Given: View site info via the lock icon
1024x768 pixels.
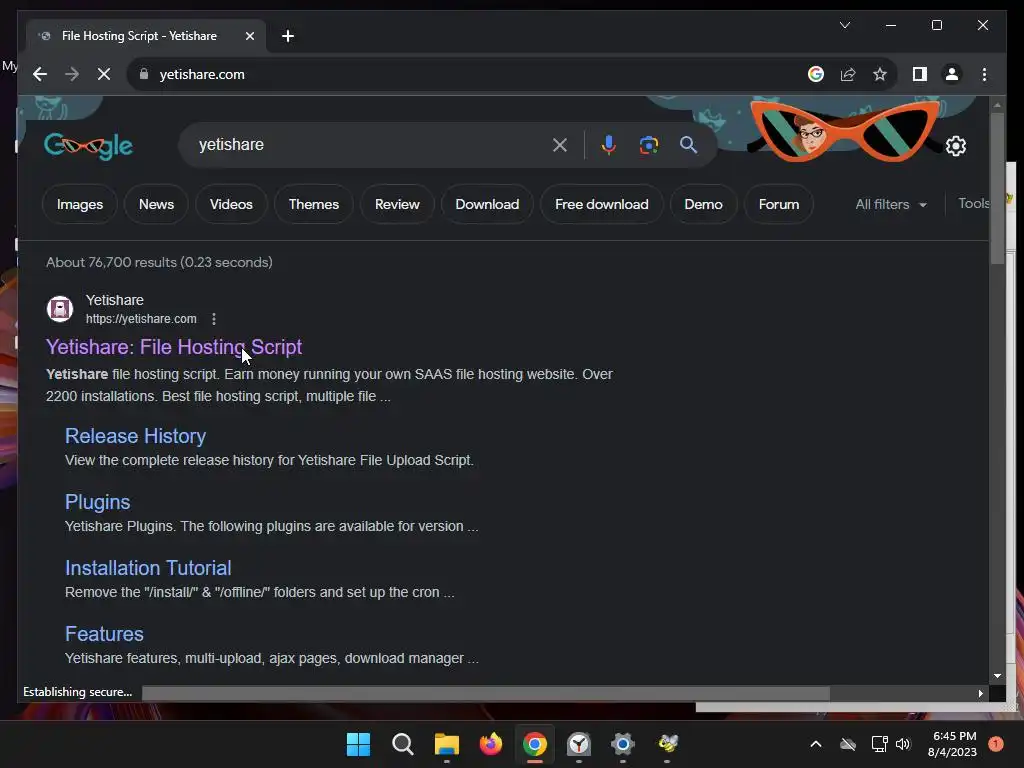Looking at the screenshot, I should (144, 74).
